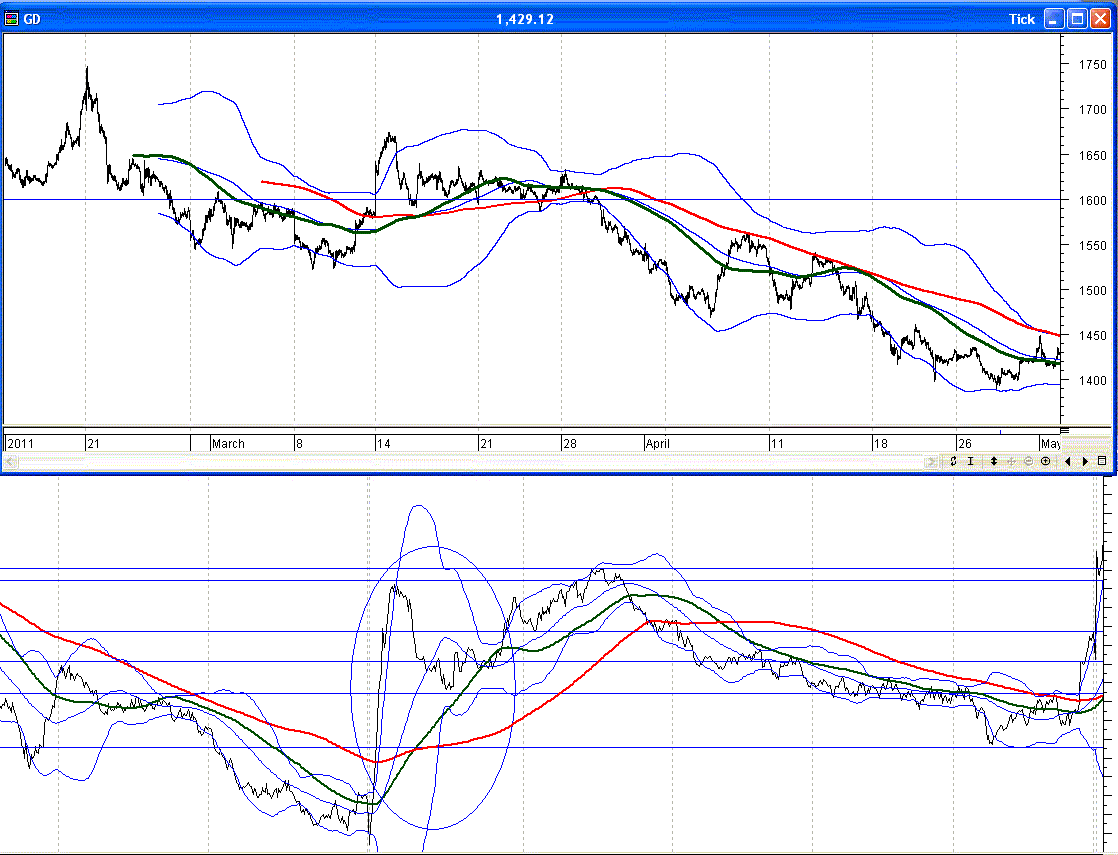Minimize the GD chart window

tap(1055, 19)
